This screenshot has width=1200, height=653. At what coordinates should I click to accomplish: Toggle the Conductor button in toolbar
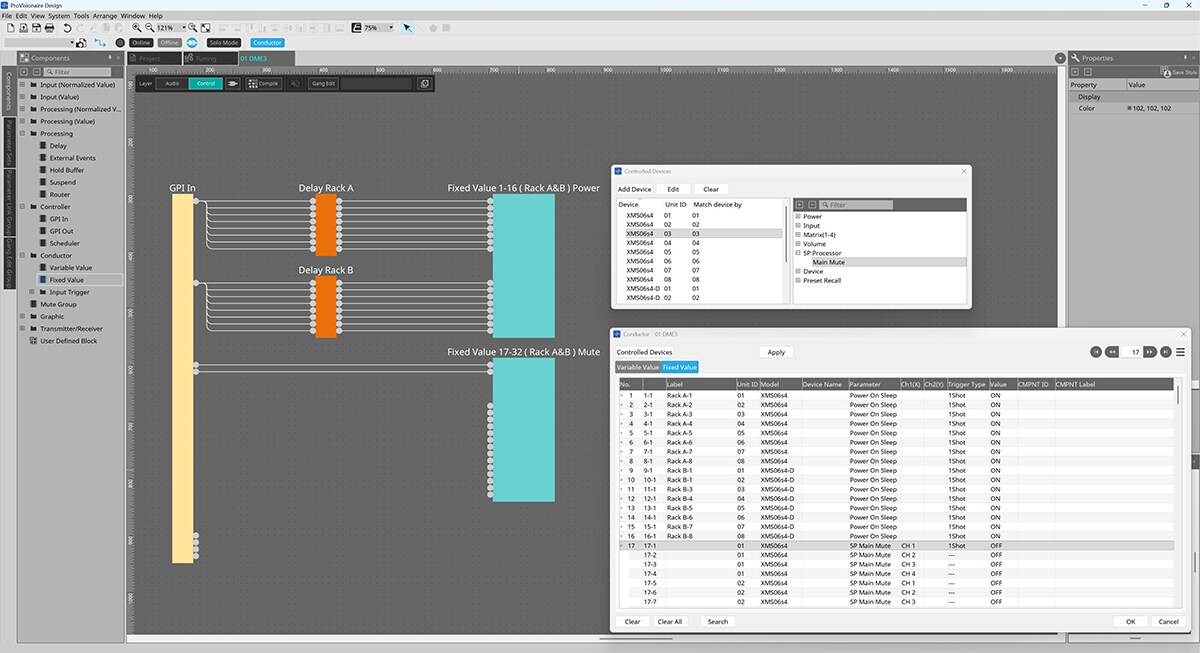coord(267,43)
